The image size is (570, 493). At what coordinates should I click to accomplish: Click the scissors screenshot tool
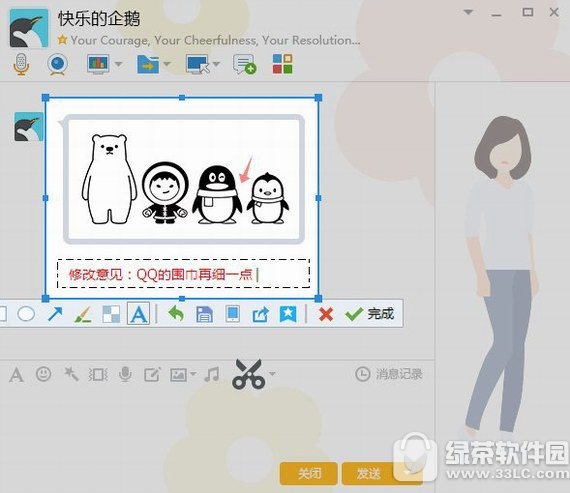pos(249,374)
